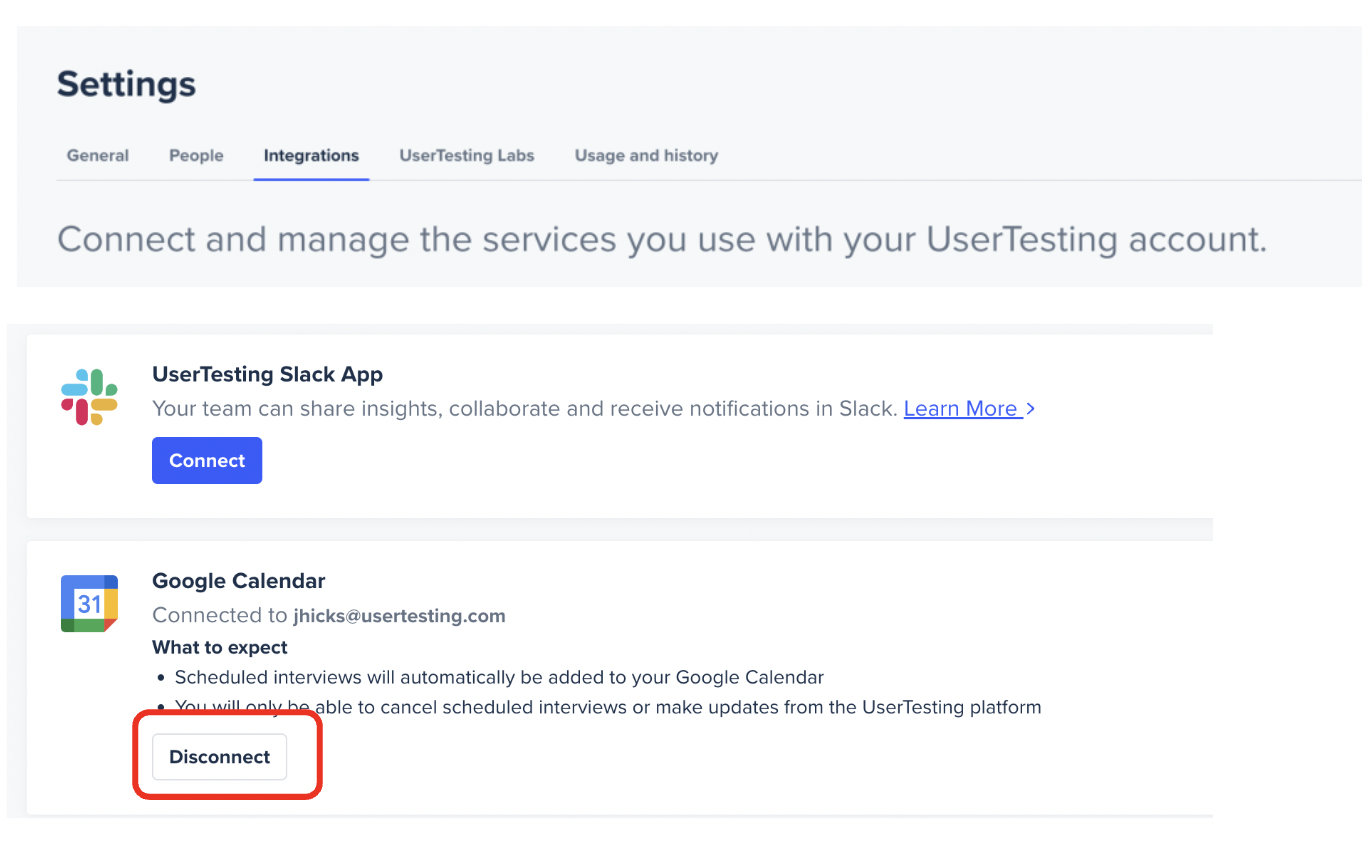
Task: Disconnect Google Calendar integration
Action: (x=219, y=757)
